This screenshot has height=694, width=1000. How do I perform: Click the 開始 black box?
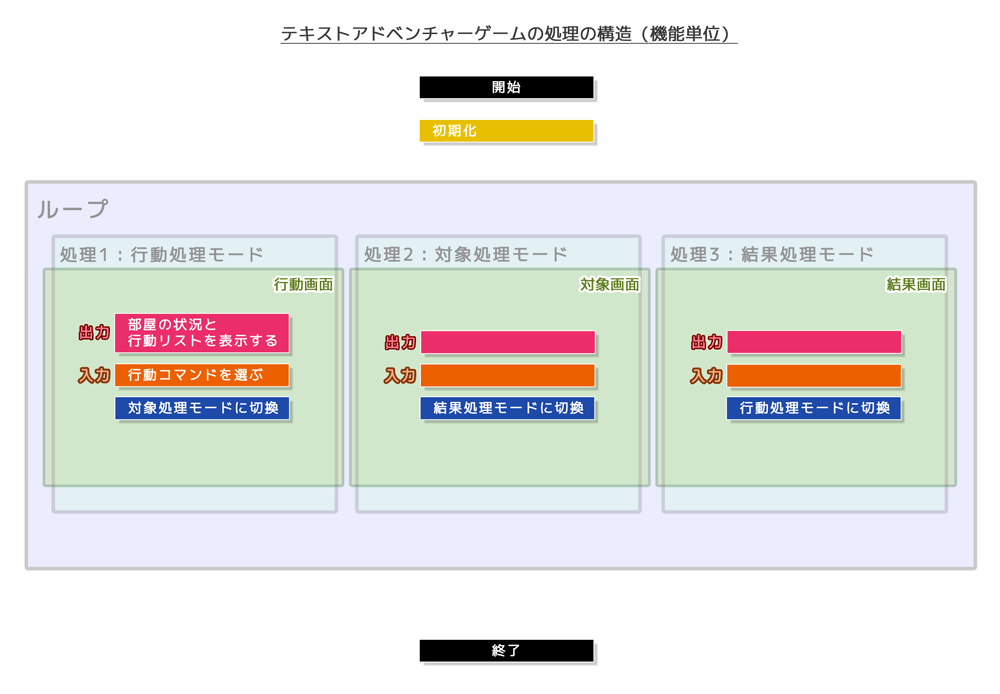[506, 87]
